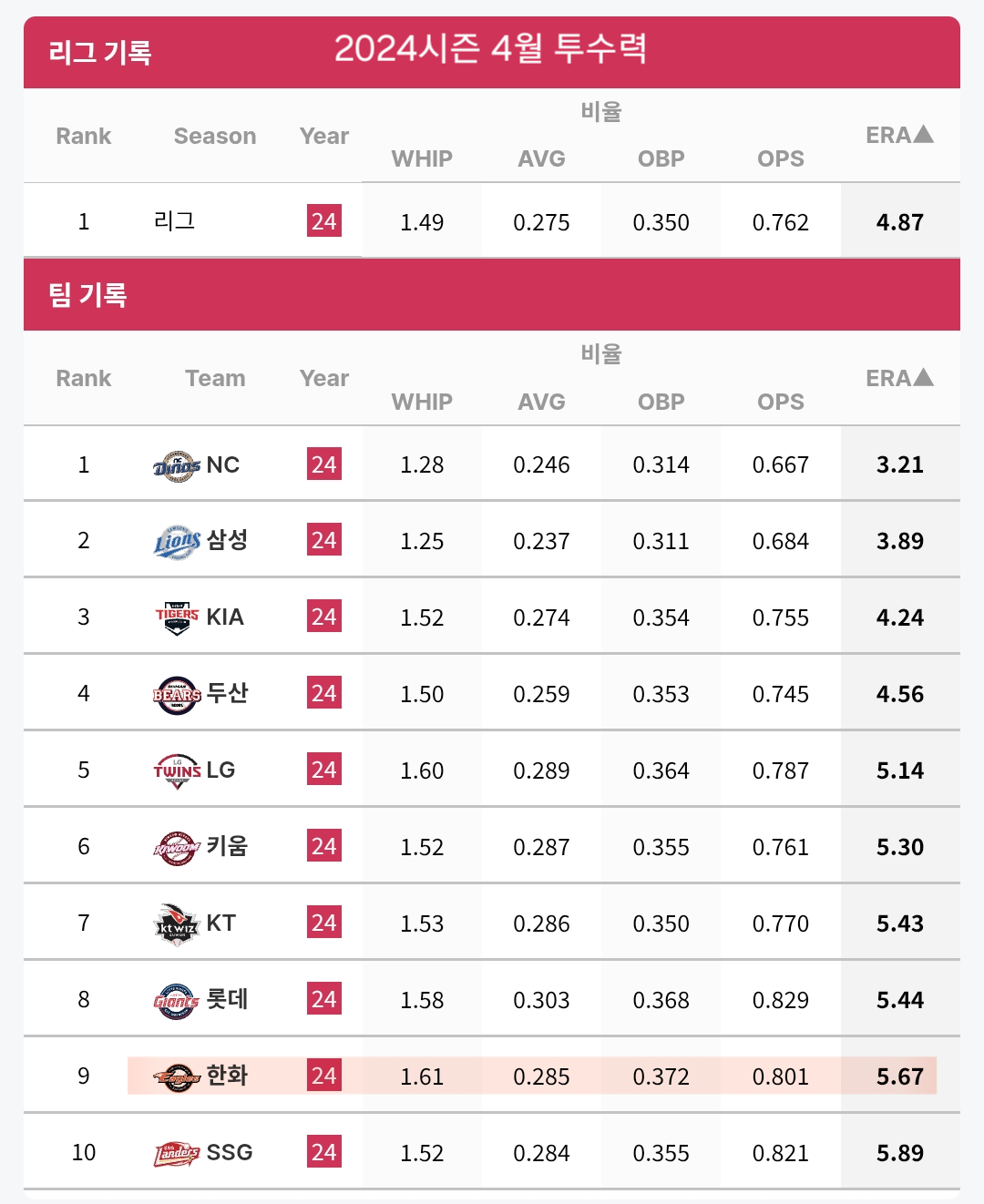Sort league table by ERA arrow

click(x=924, y=134)
